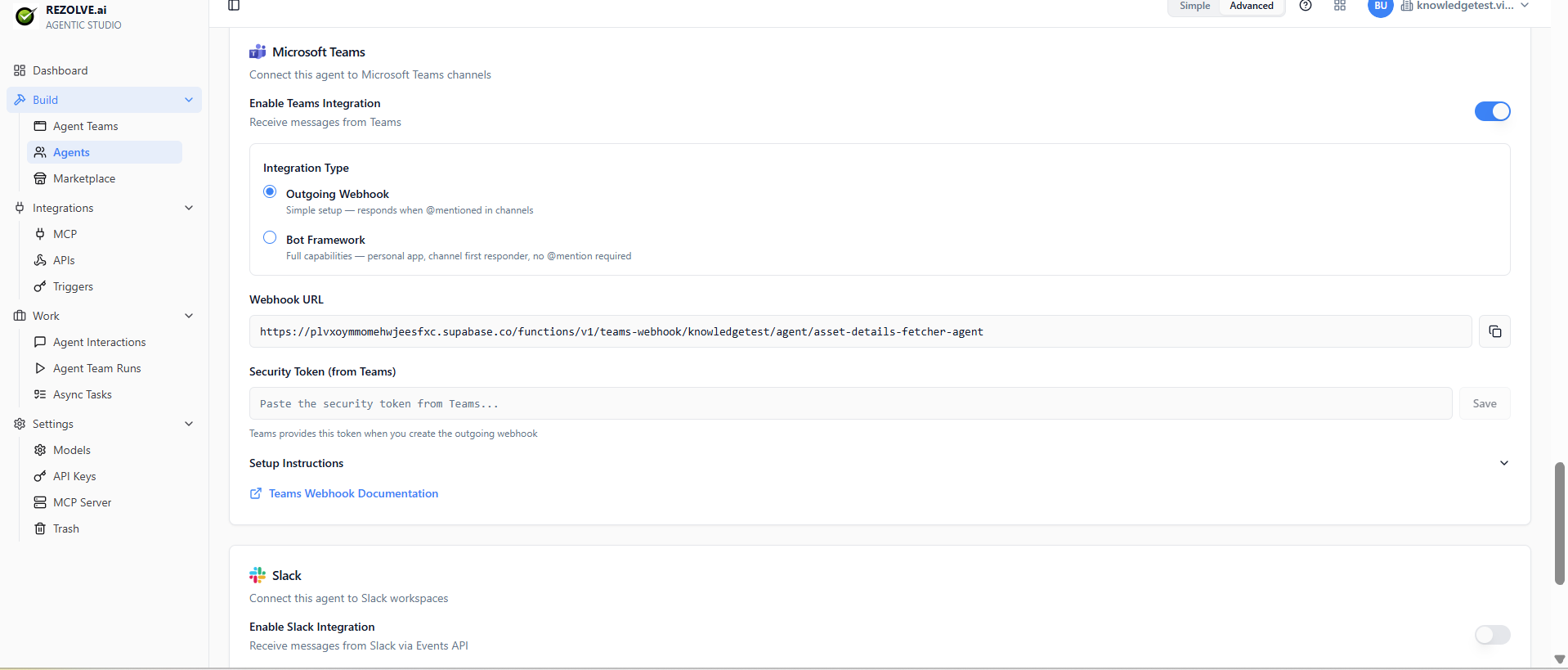The width and height of the screenshot is (1568, 670).
Task: Click the Triggers key icon
Action: click(x=40, y=286)
